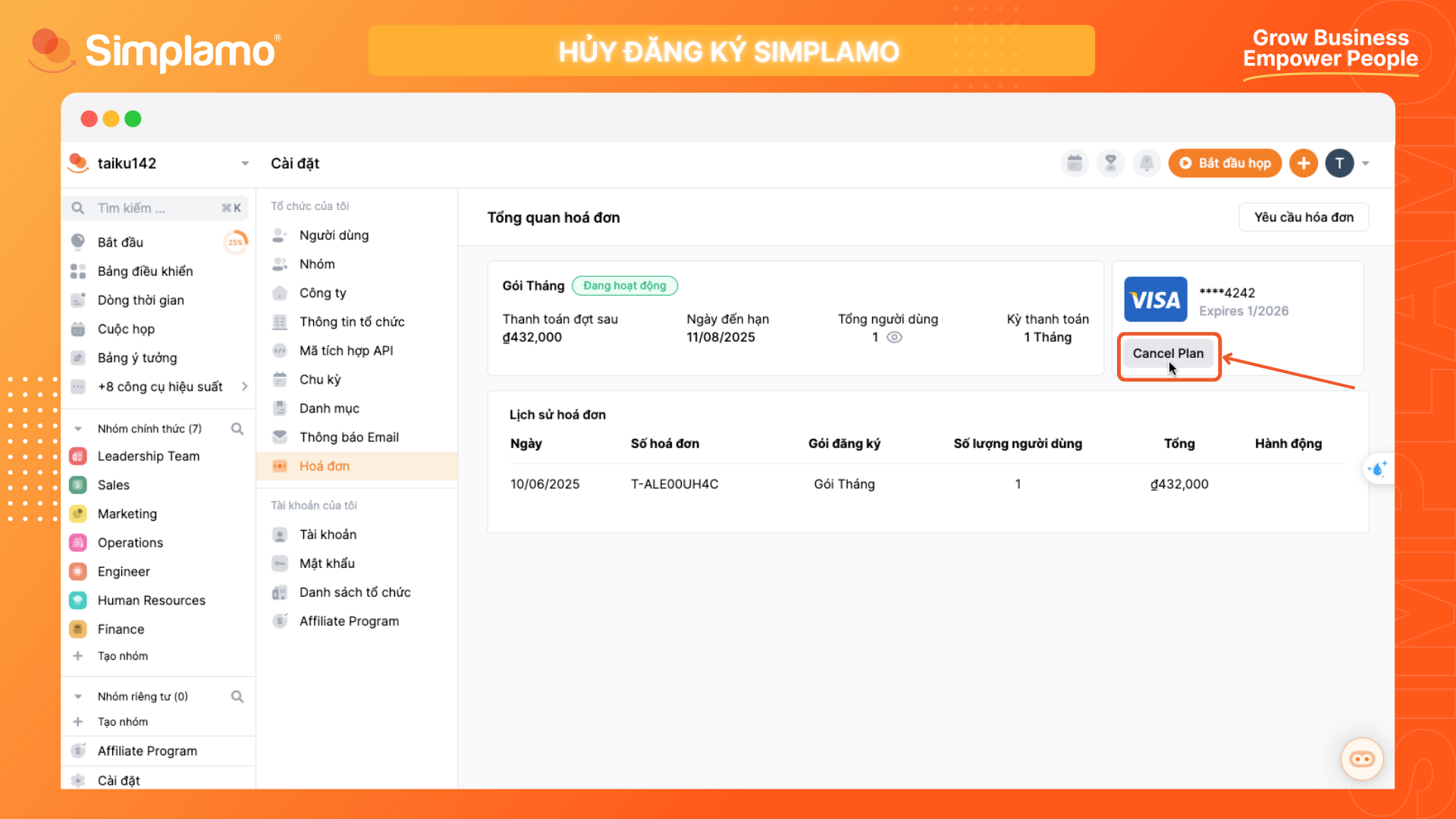Open Mật khẩu password settings

327,563
